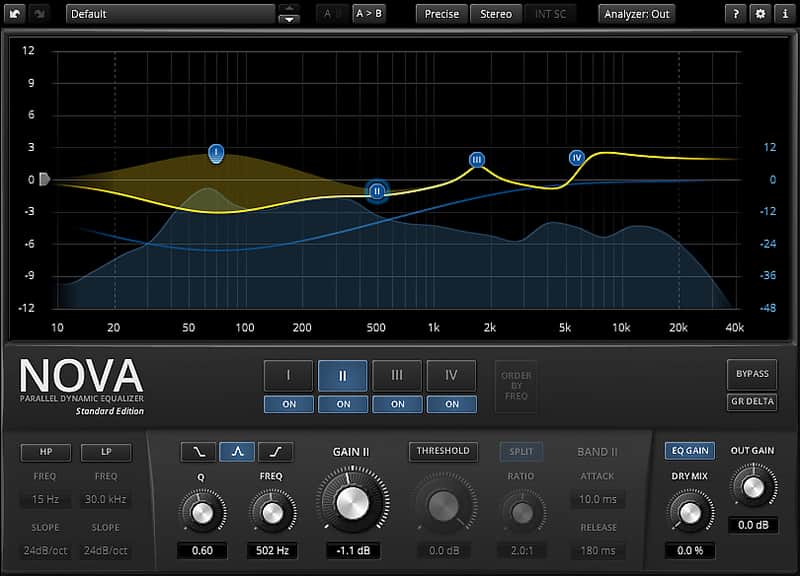Click the Precise quality mode button
This screenshot has height=576, width=800.
[442, 14]
